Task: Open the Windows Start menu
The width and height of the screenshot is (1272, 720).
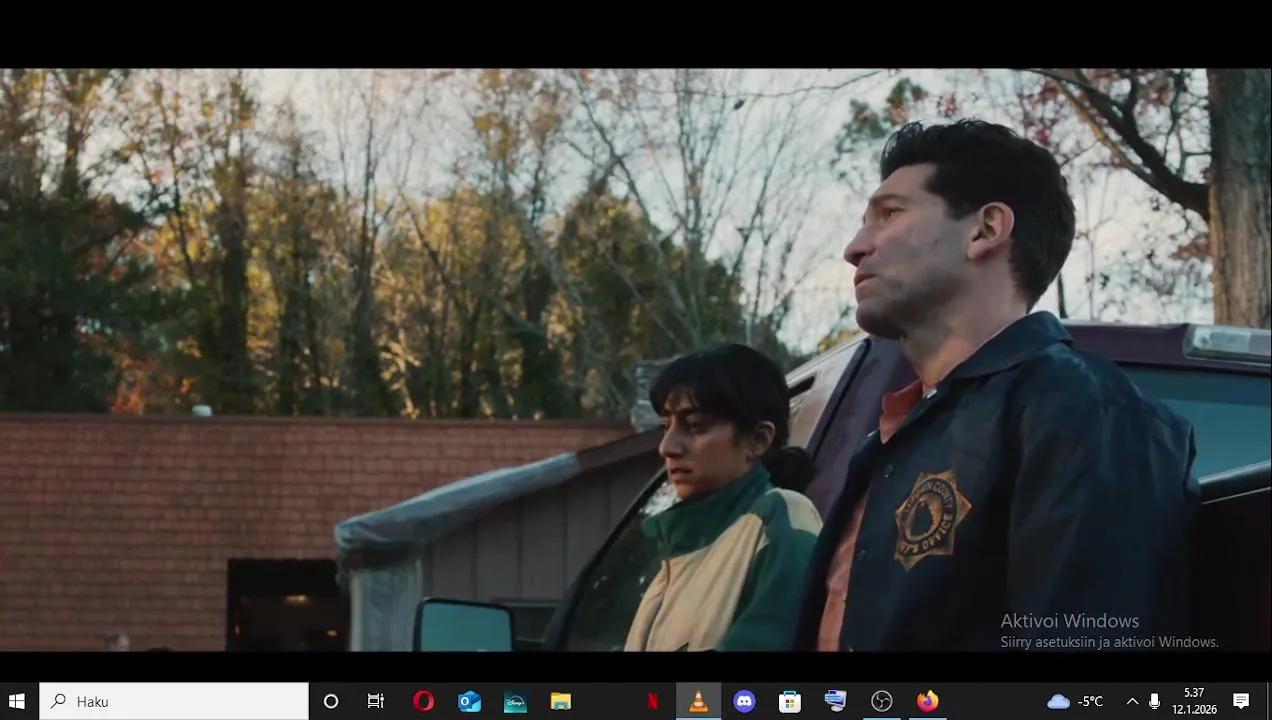Action: [17, 701]
